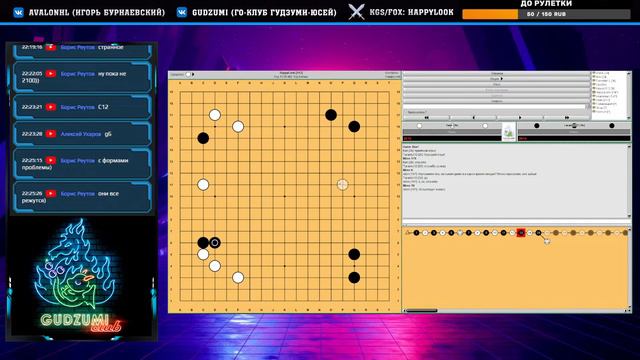640x360 pixels.
Task: Click the black stone at Q16 on the board
Action: (x=354, y=127)
